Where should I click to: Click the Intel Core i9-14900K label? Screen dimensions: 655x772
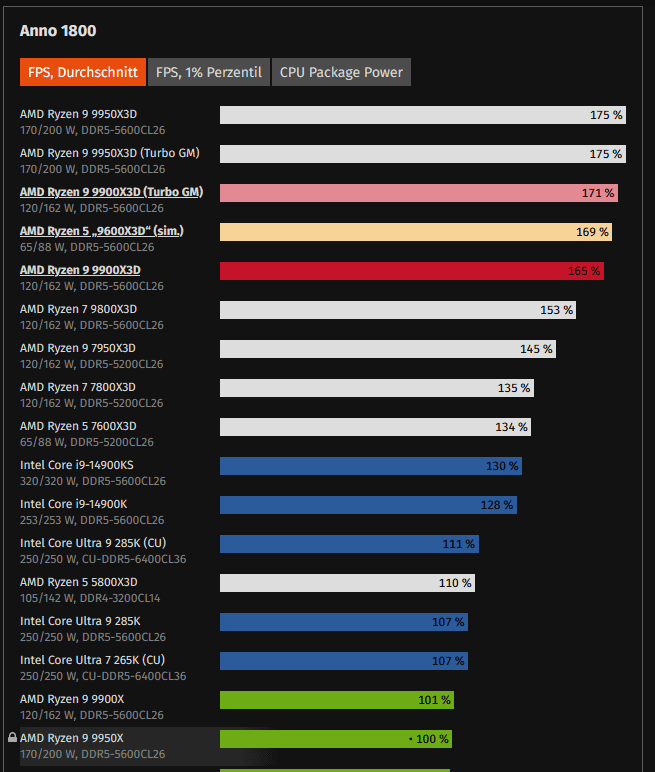click(73, 504)
